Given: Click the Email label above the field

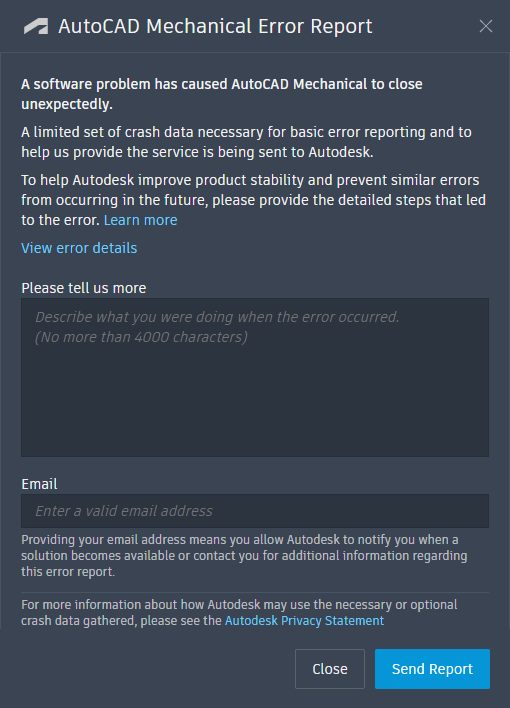Looking at the screenshot, I should [39, 484].
